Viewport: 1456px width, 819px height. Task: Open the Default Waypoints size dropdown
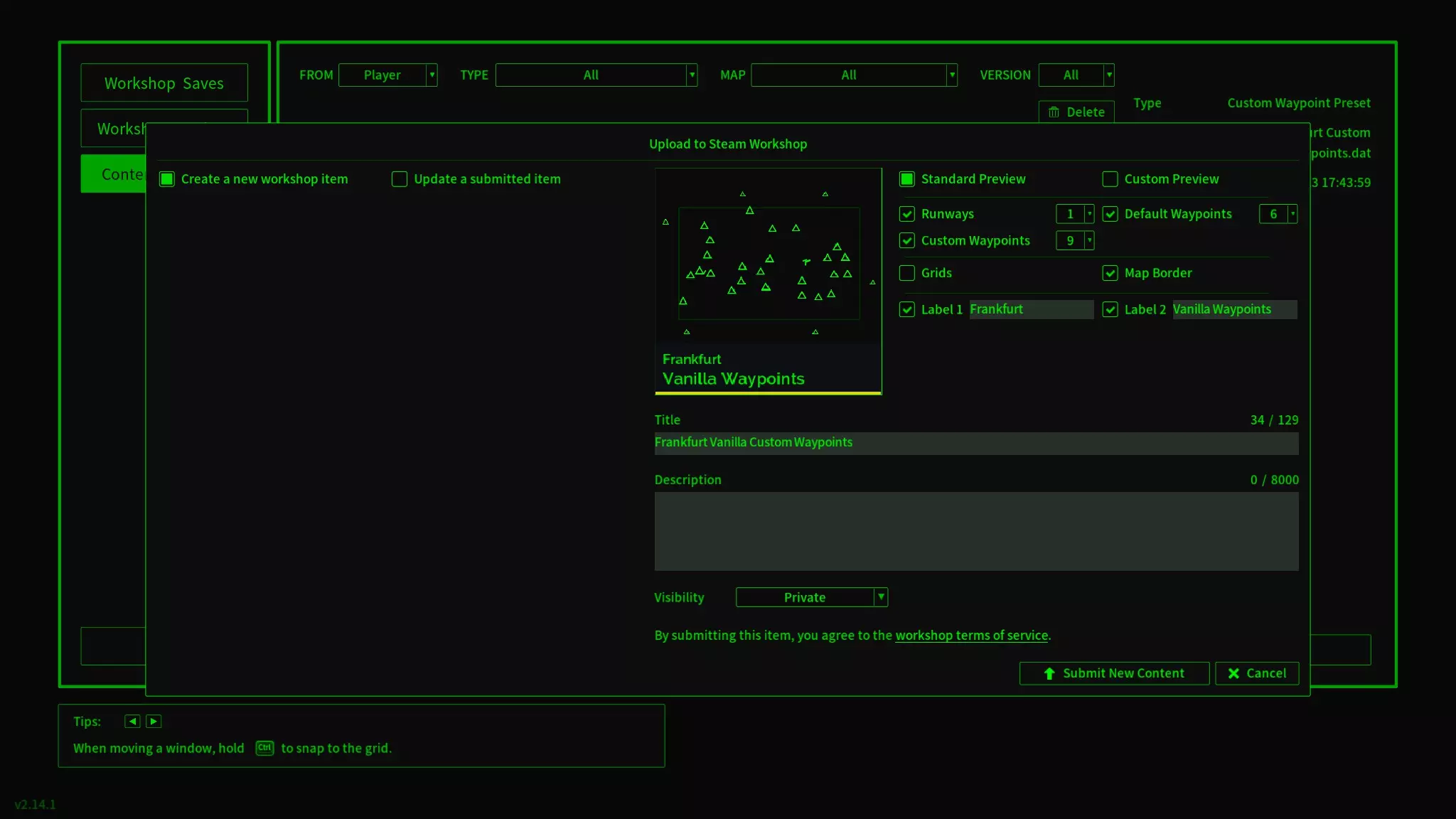1292,214
